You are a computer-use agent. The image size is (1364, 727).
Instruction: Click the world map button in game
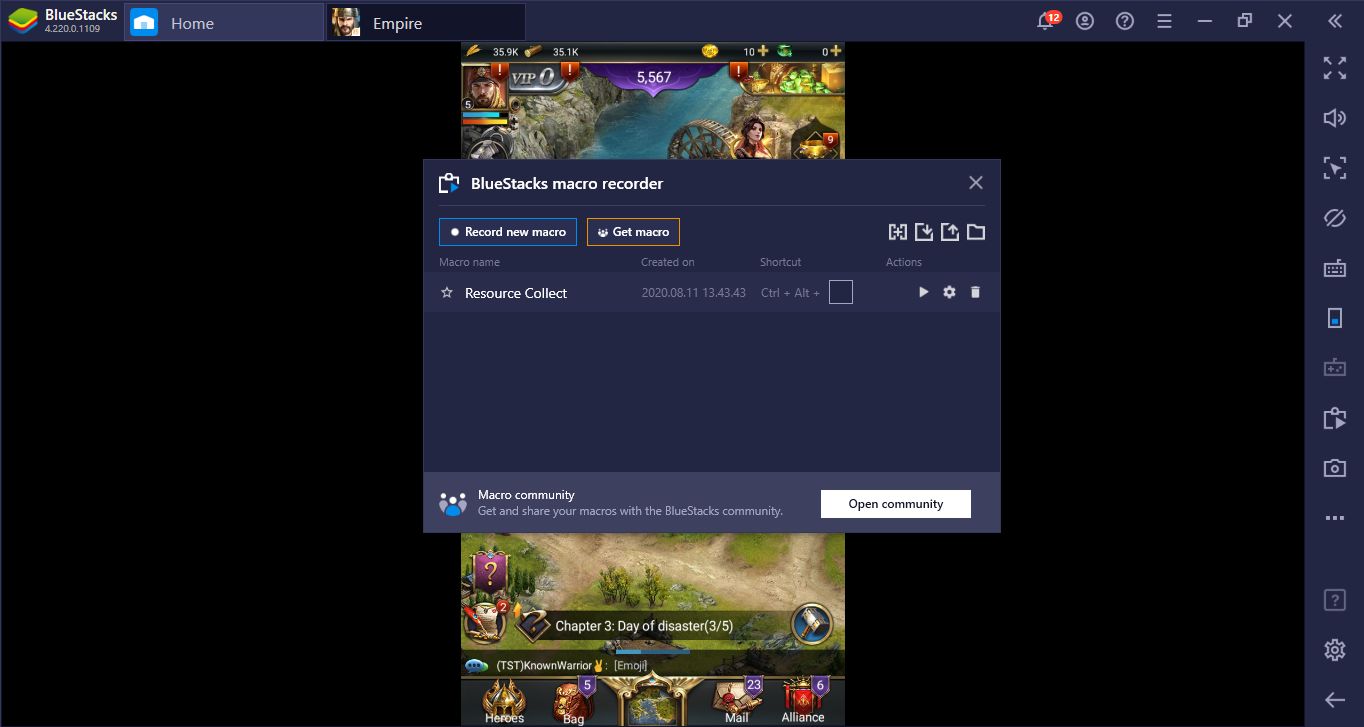point(653,701)
